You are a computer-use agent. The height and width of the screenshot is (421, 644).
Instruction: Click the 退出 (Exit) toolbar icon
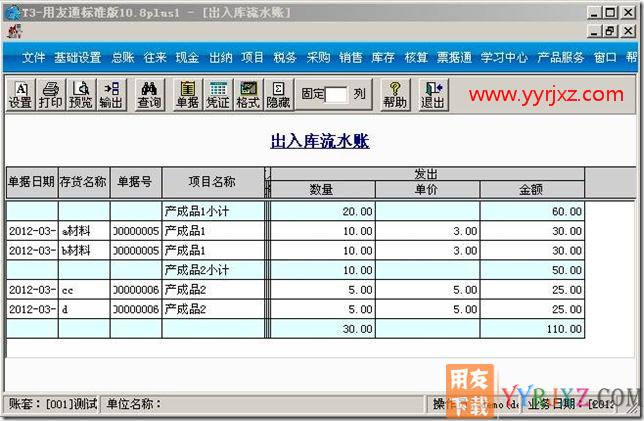433,95
